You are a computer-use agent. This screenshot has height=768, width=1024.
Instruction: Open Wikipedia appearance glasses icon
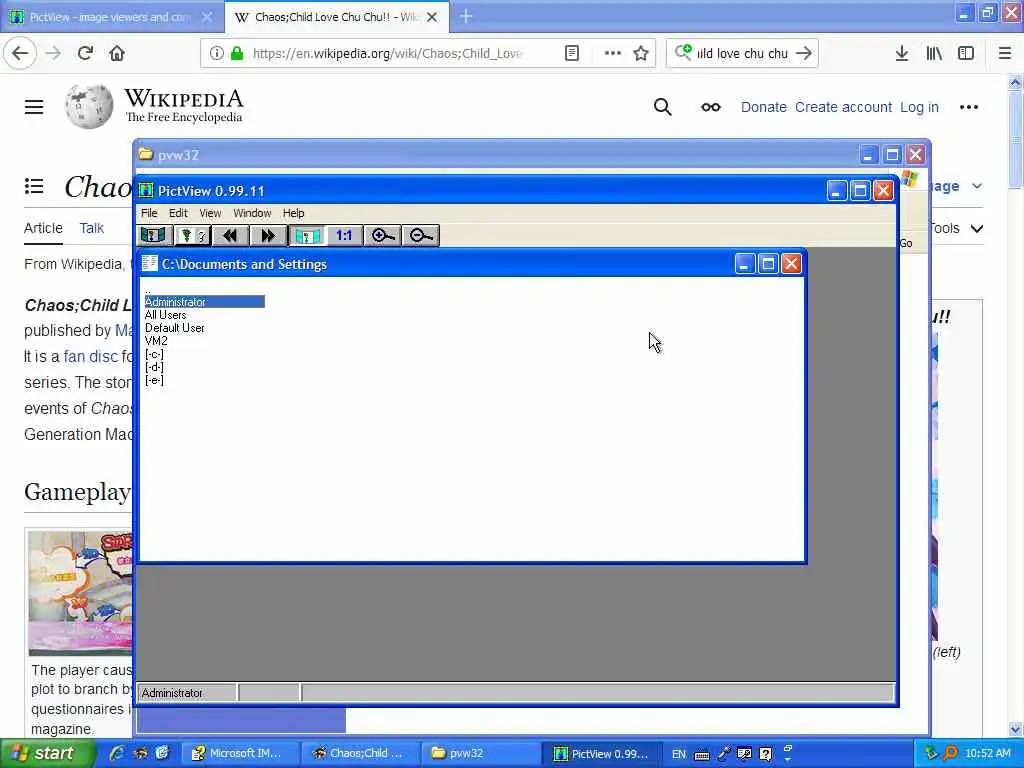tap(711, 107)
